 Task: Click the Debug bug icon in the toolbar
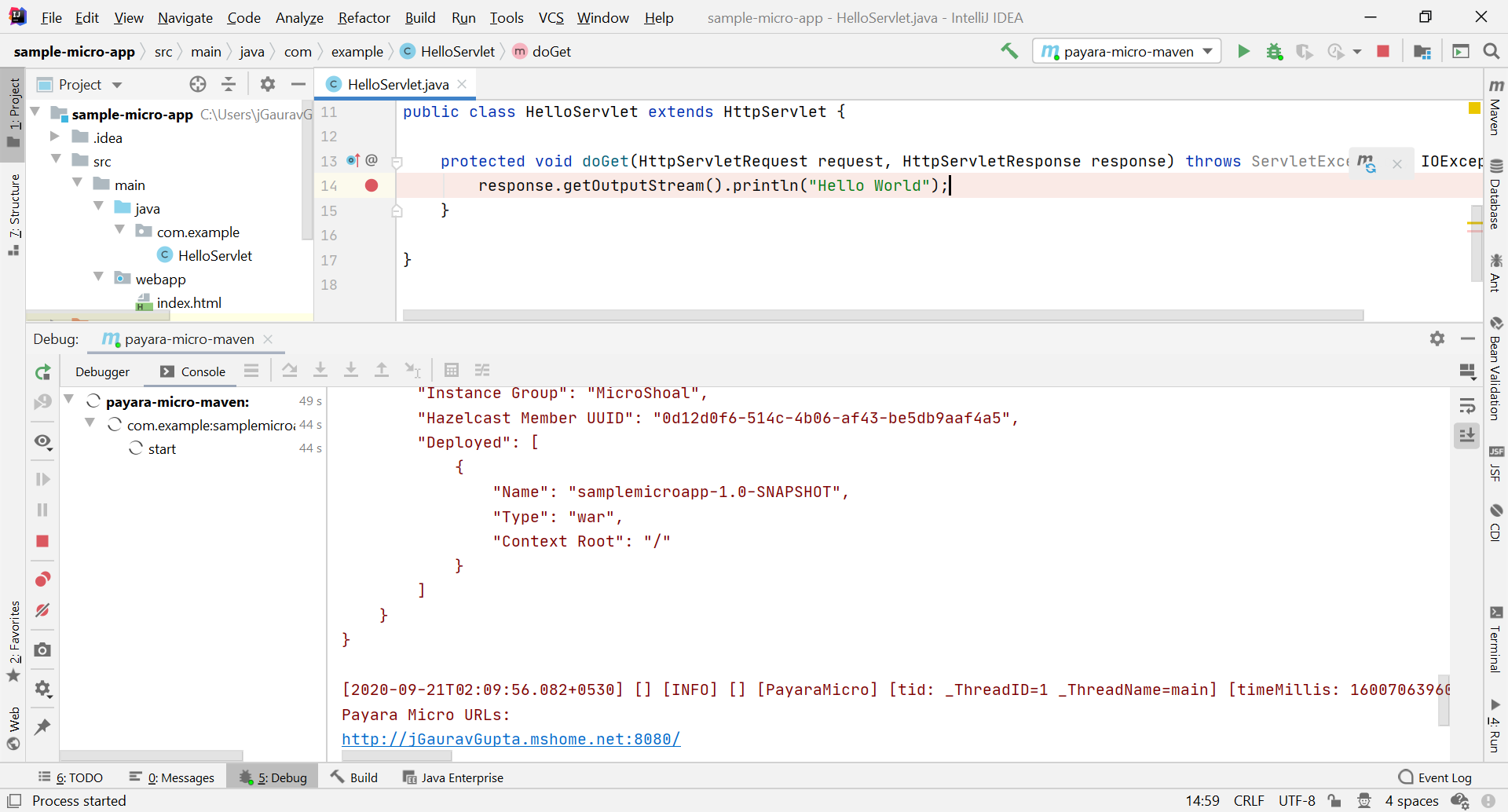click(x=1274, y=52)
